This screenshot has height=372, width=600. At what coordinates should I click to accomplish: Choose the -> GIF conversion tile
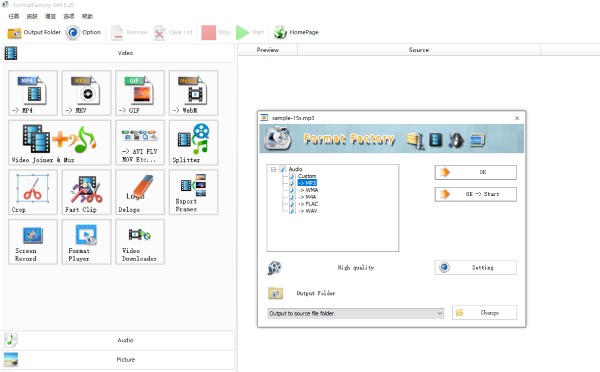140,93
